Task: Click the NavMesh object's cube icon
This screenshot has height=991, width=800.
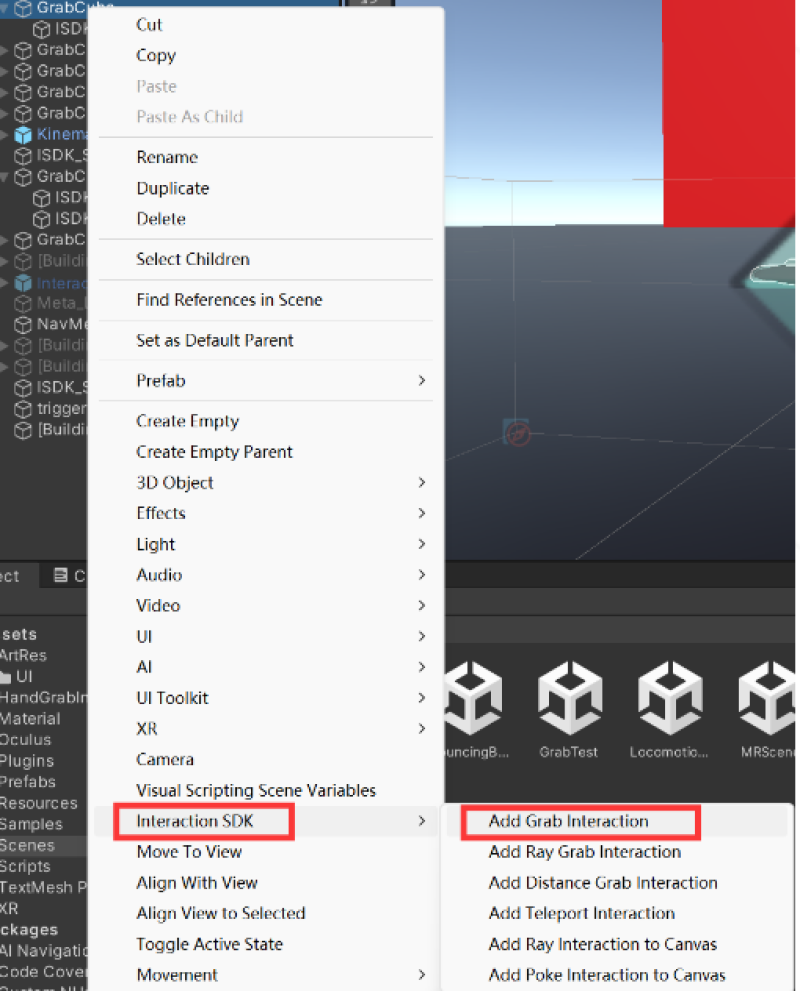Action: pos(24,324)
